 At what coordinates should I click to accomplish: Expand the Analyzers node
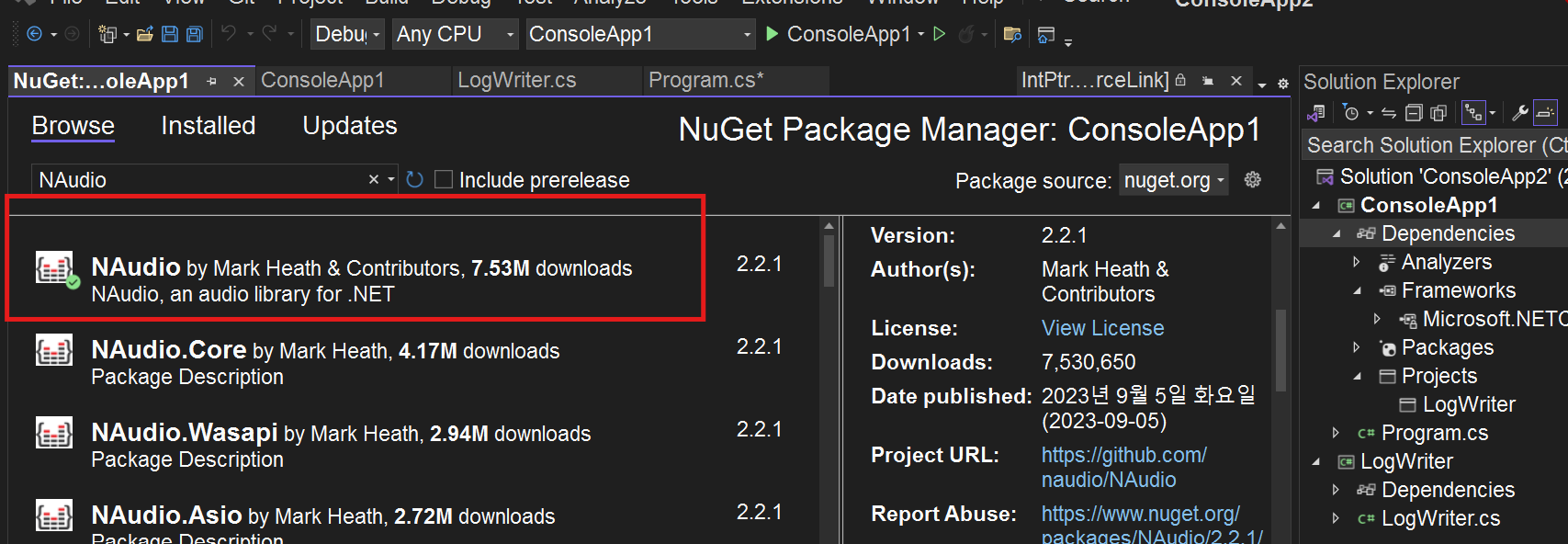click(x=1357, y=262)
